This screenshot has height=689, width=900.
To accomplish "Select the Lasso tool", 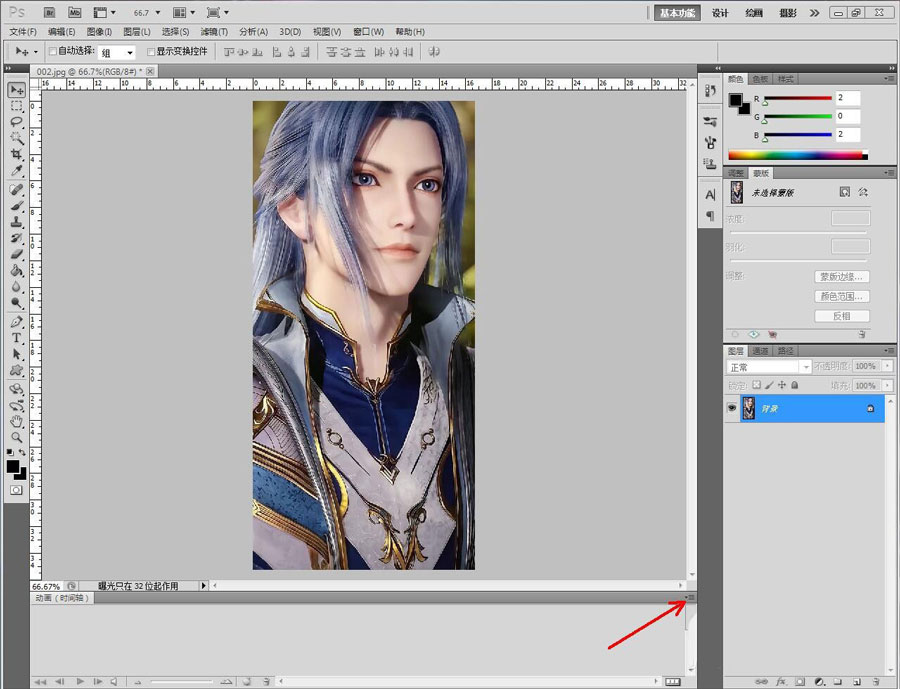I will pyautogui.click(x=17, y=121).
